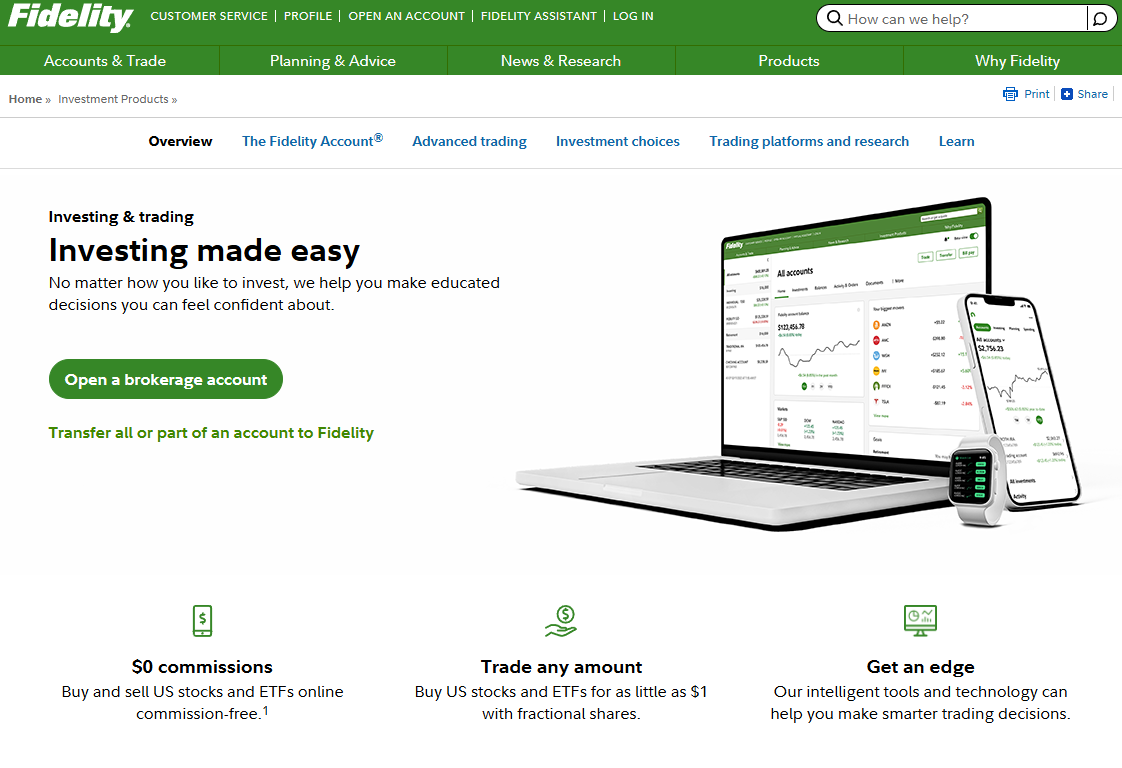Image resolution: width=1122 pixels, height=768 pixels.
Task: Click Transfer all or part of an account link
Action: (x=211, y=432)
